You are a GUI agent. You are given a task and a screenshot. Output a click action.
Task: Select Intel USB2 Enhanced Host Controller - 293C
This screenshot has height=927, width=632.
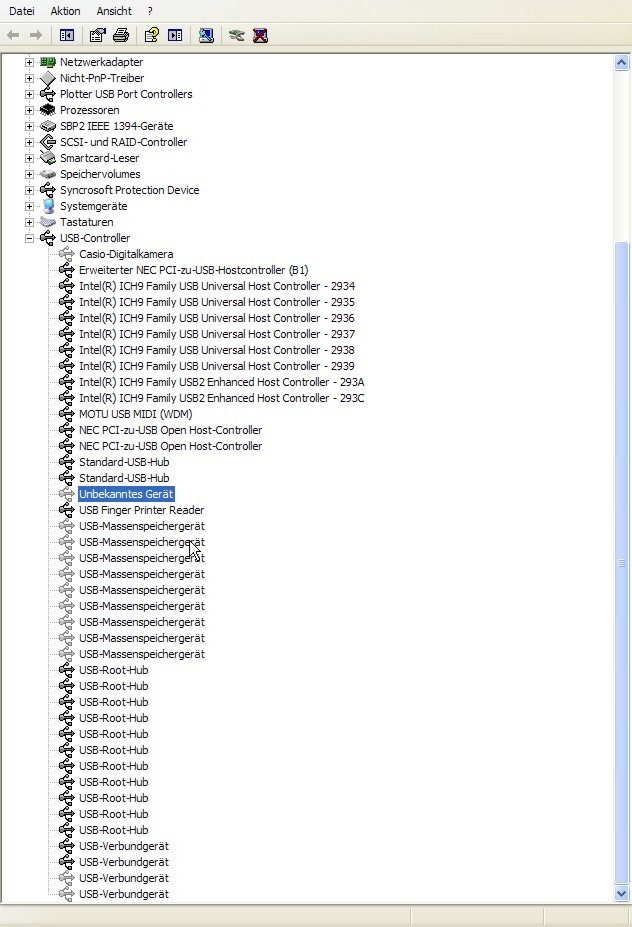pos(222,398)
